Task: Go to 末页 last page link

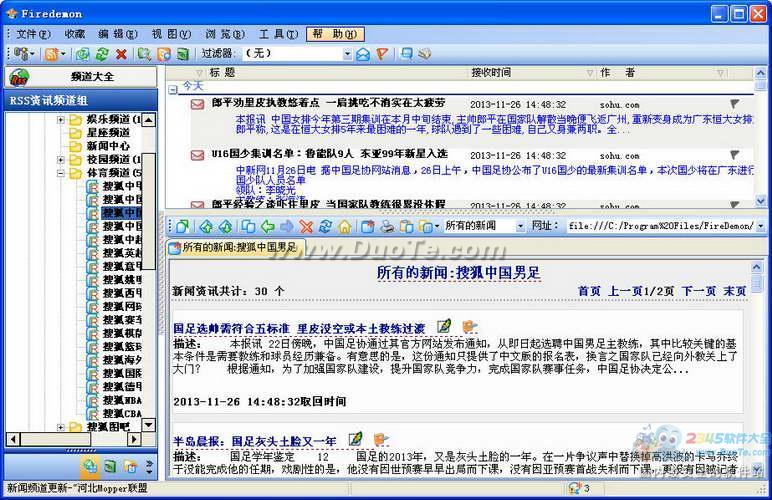Action: (x=735, y=291)
